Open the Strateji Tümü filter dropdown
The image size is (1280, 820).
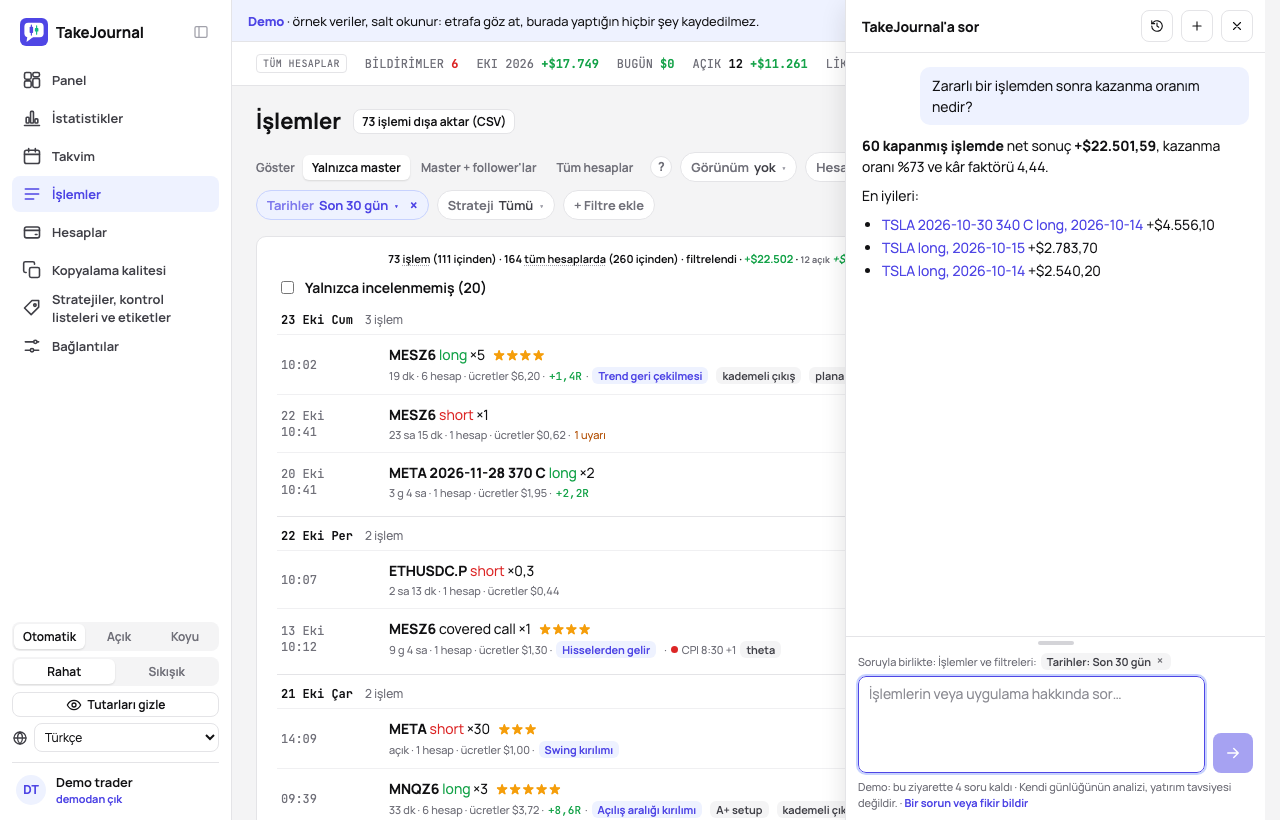[x=495, y=205]
